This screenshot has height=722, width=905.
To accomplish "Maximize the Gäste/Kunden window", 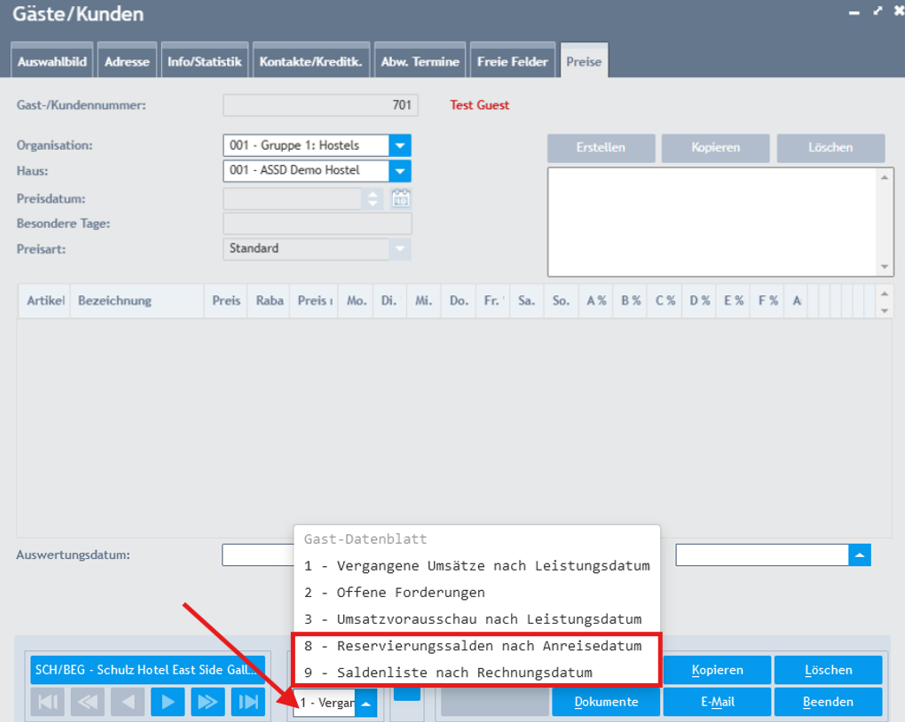I will pos(877,12).
